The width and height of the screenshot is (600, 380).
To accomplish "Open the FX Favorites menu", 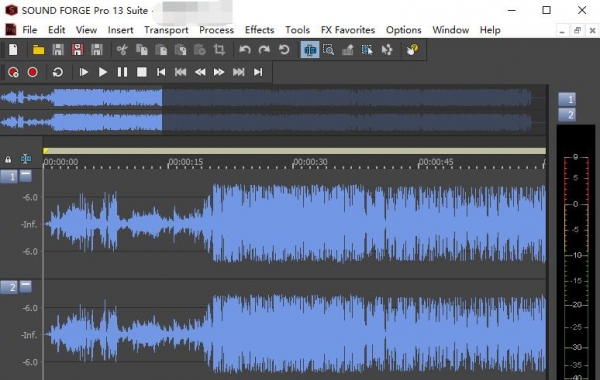I will coord(348,30).
